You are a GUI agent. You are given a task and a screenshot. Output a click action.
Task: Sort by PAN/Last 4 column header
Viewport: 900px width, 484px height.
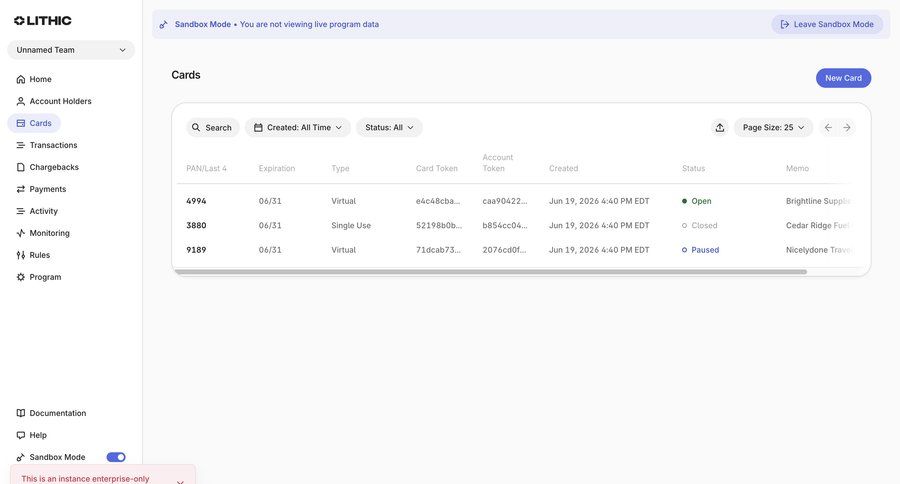pos(206,168)
